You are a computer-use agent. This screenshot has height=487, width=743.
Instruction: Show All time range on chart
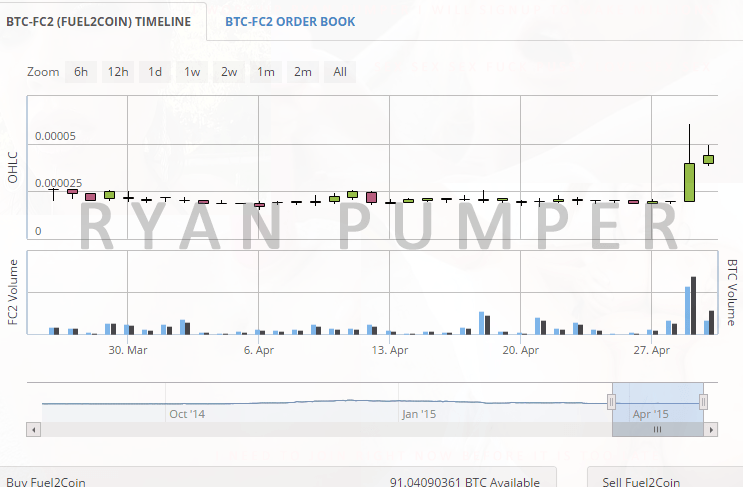click(x=340, y=72)
